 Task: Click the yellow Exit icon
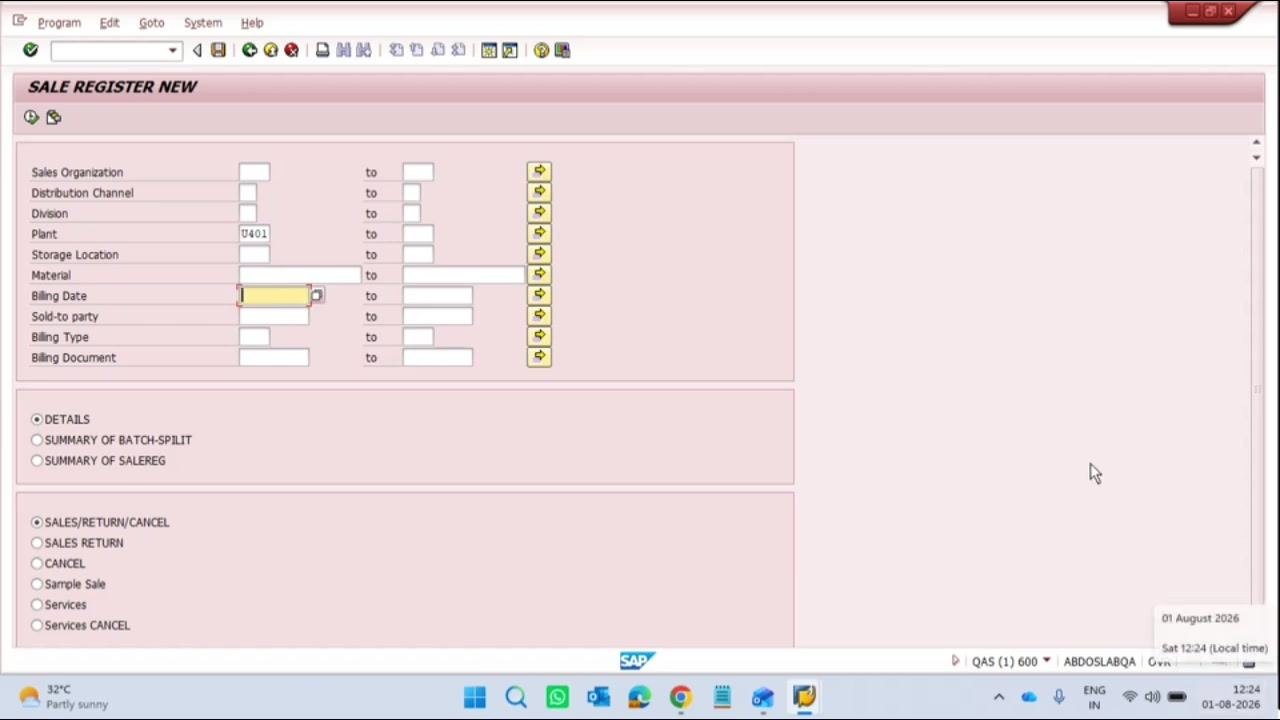(270, 50)
